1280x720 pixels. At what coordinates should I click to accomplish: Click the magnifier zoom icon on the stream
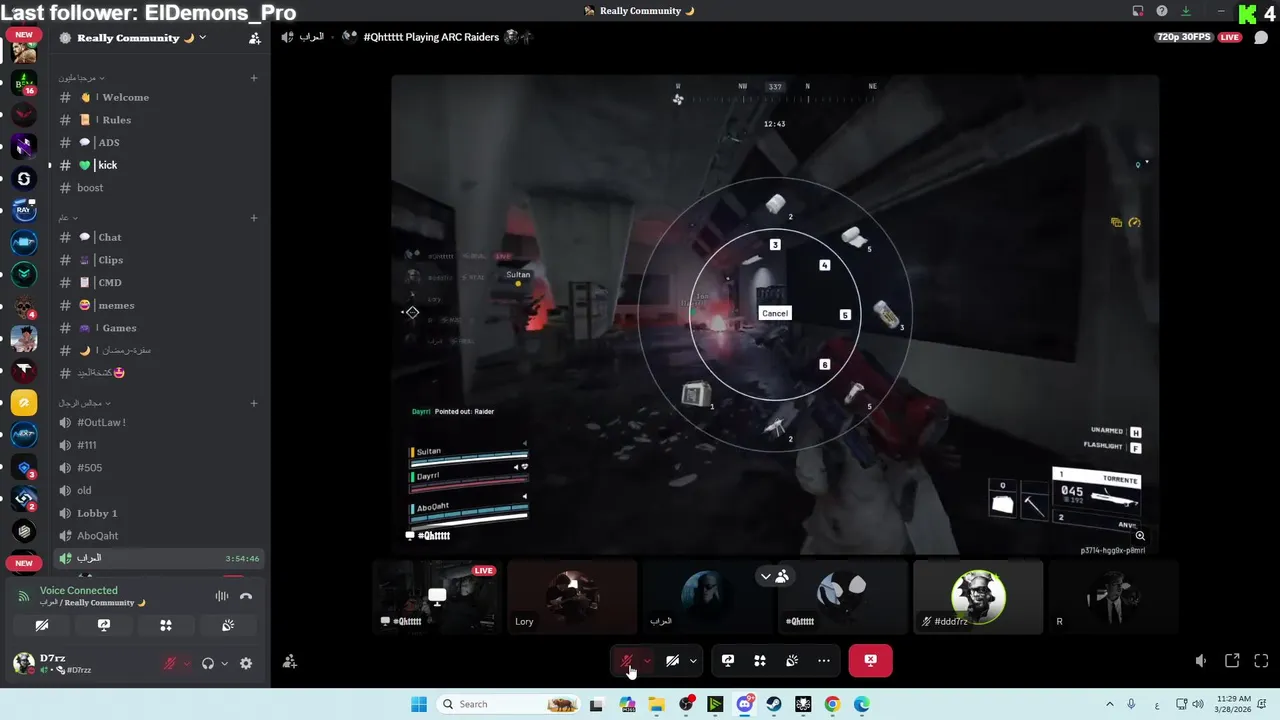1140,536
